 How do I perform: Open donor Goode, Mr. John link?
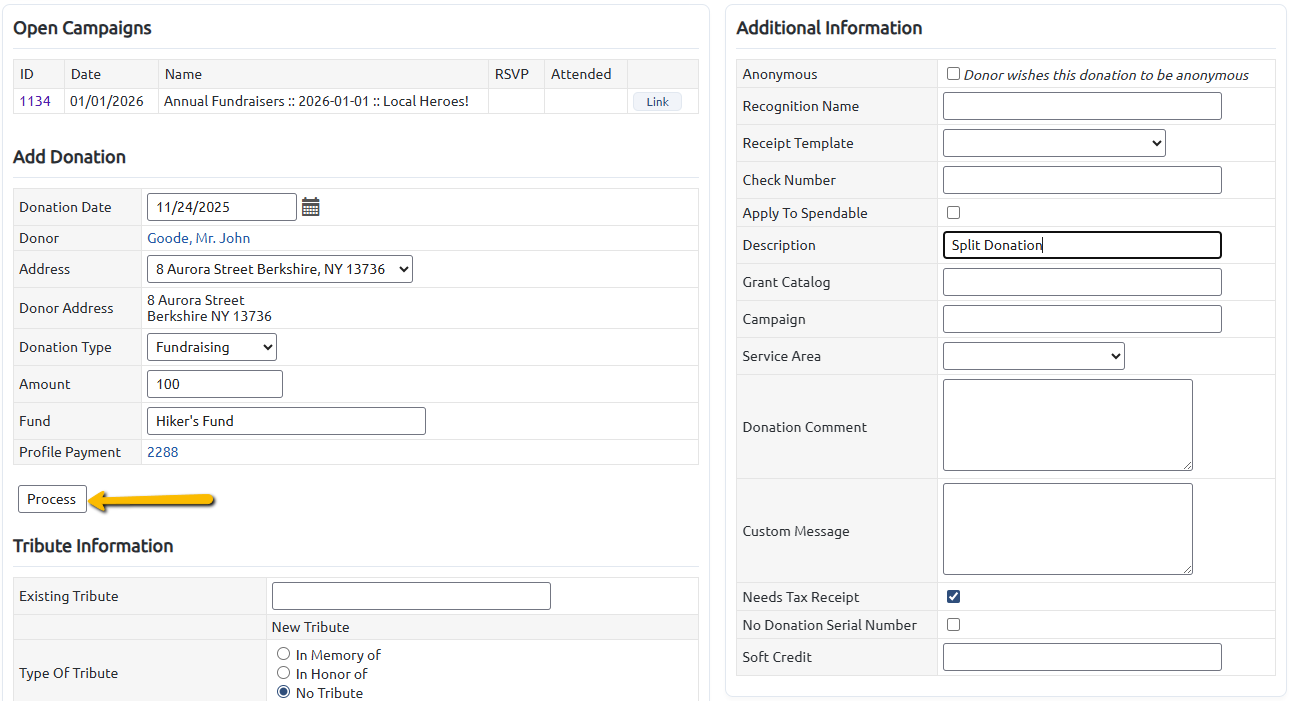click(199, 238)
